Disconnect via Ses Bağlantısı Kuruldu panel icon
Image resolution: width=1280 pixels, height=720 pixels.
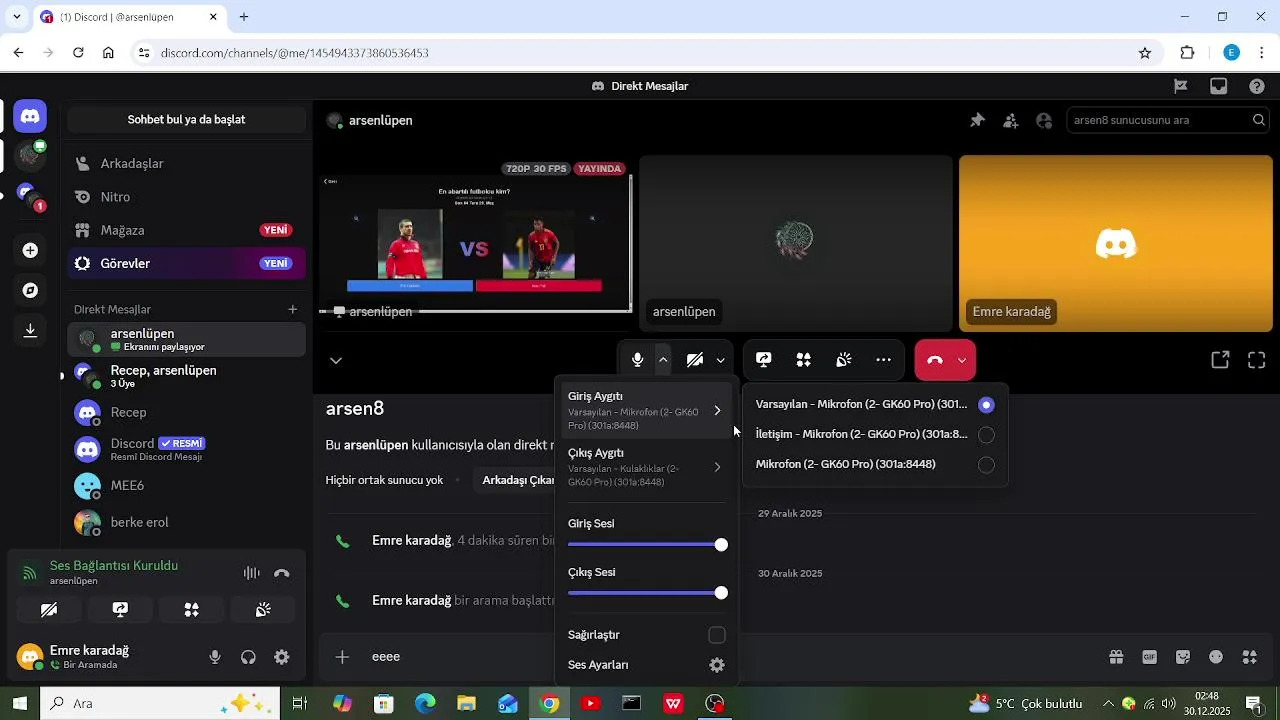pyautogui.click(x=282, y=573)
